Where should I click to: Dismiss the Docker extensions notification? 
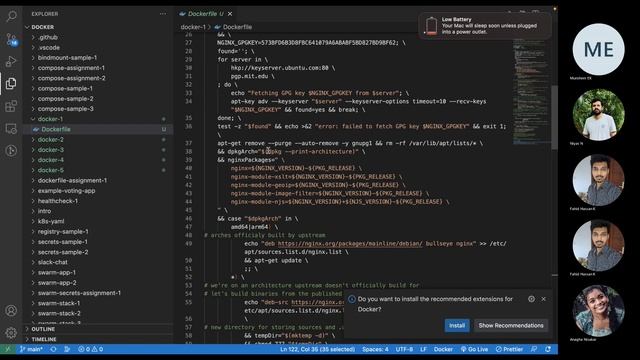[544, 299]
